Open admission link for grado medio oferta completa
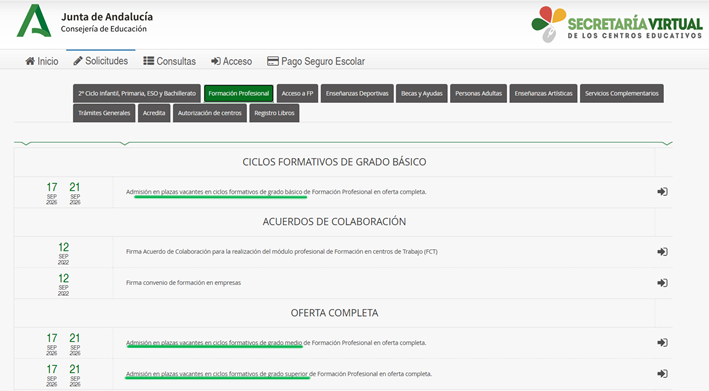This screenshot has height=391, width=709. pyautogui.click(x=276, y=343)
